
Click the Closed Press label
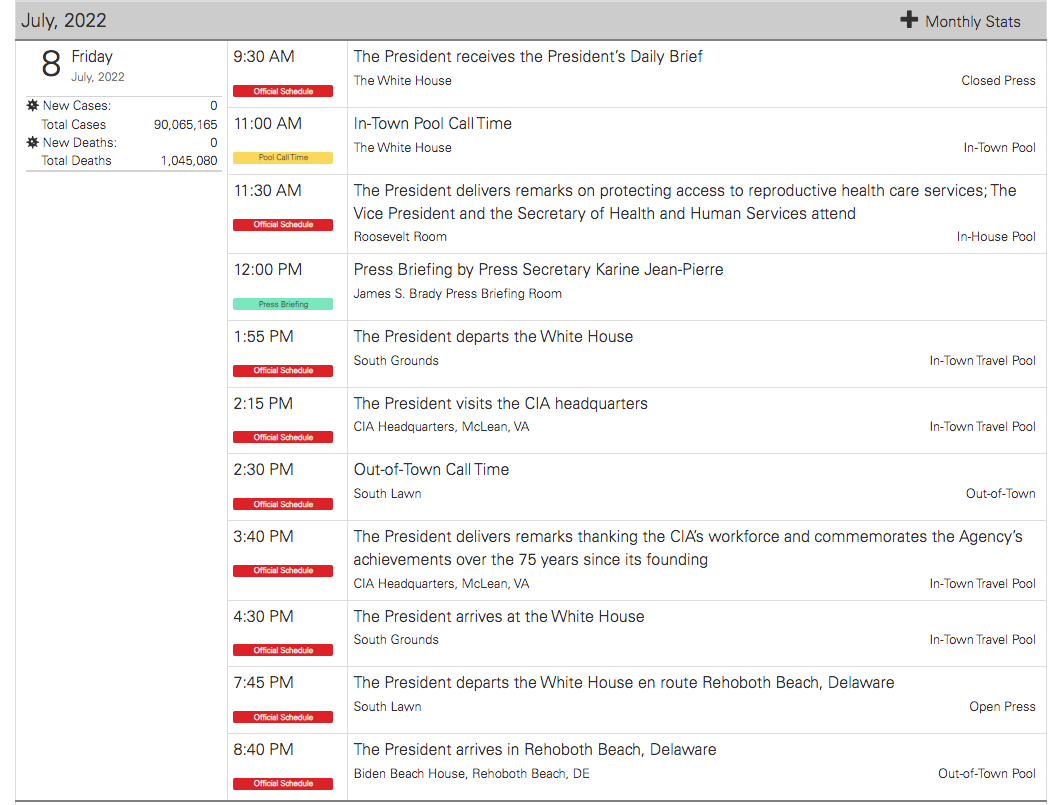click(x=998, y=80)
